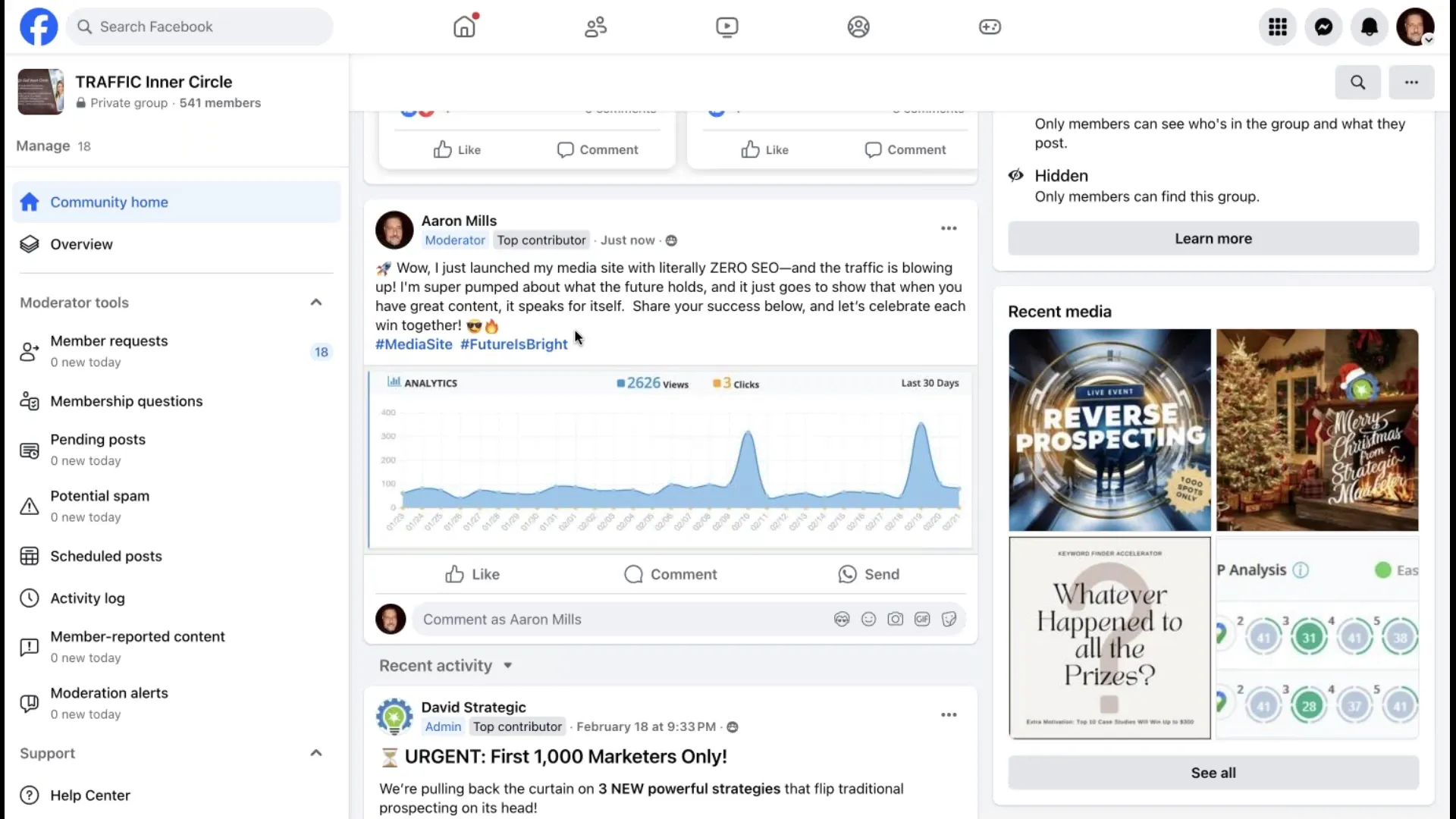Image resolution: width=1456 pixels, height=819 pixels.
Task: Open options menu on David Strategic post
Action: click(x=949, y=715)
